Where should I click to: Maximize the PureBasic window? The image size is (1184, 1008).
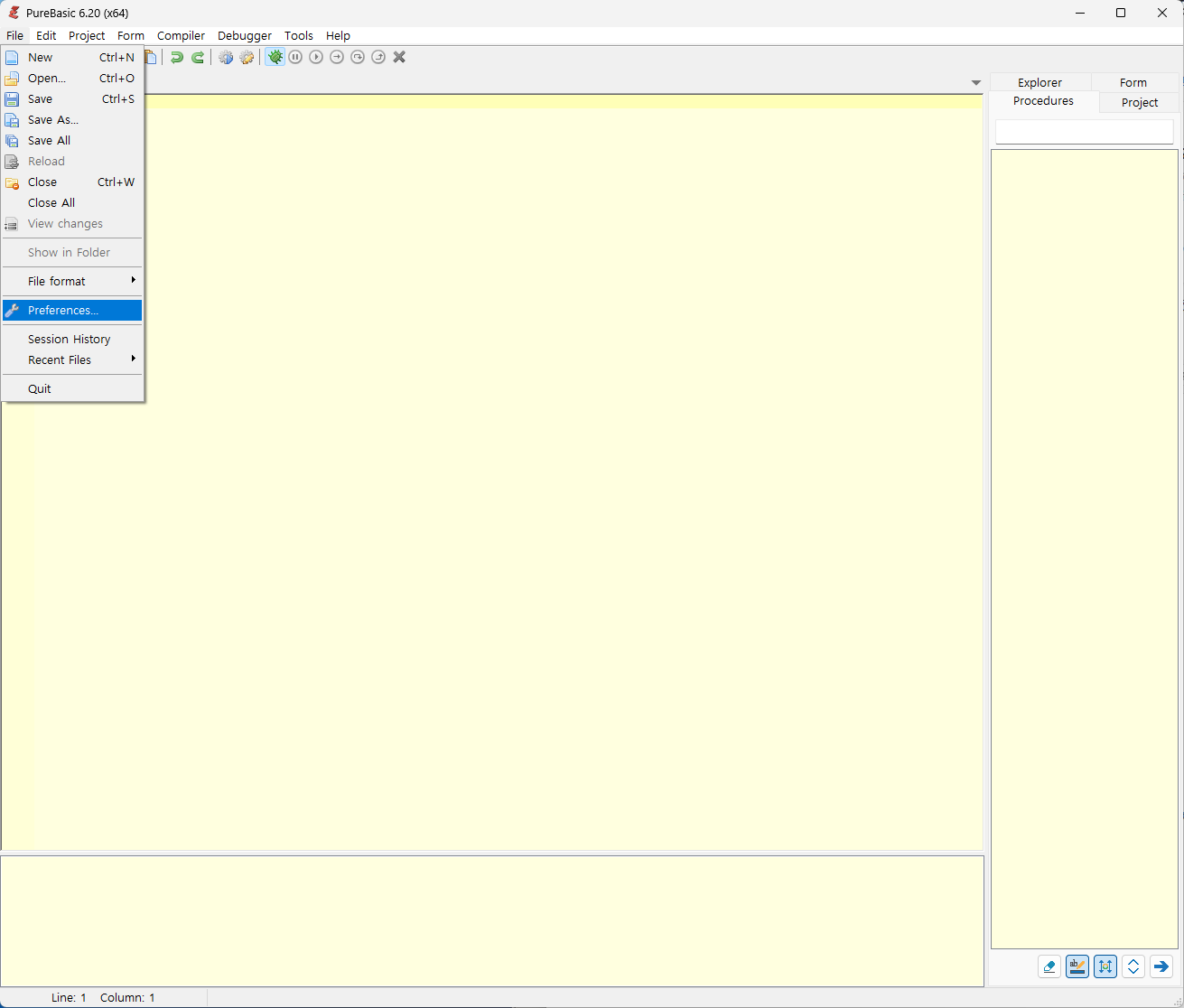point(1121,13)
